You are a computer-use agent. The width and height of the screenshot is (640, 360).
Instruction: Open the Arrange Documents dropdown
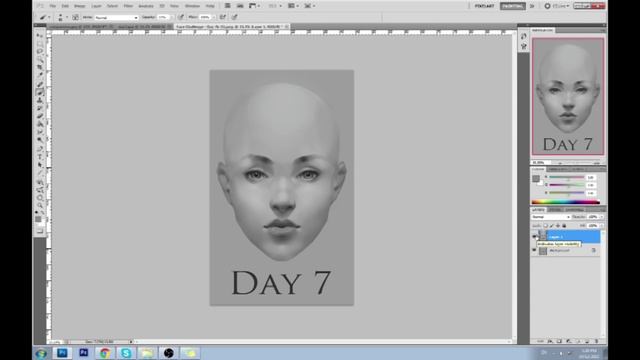(x=293, y=6)
